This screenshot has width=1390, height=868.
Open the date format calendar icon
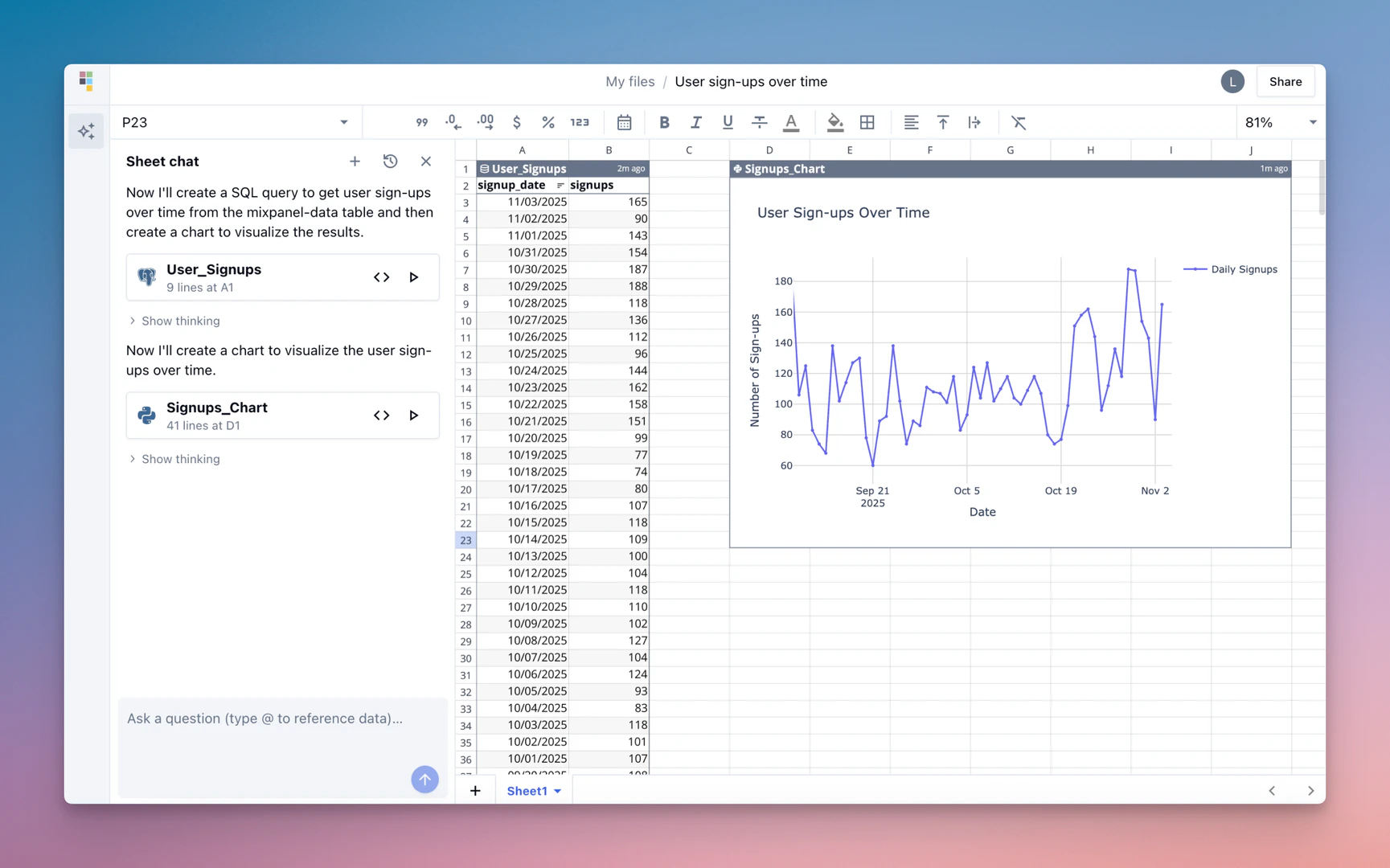[x=625, y=122]
